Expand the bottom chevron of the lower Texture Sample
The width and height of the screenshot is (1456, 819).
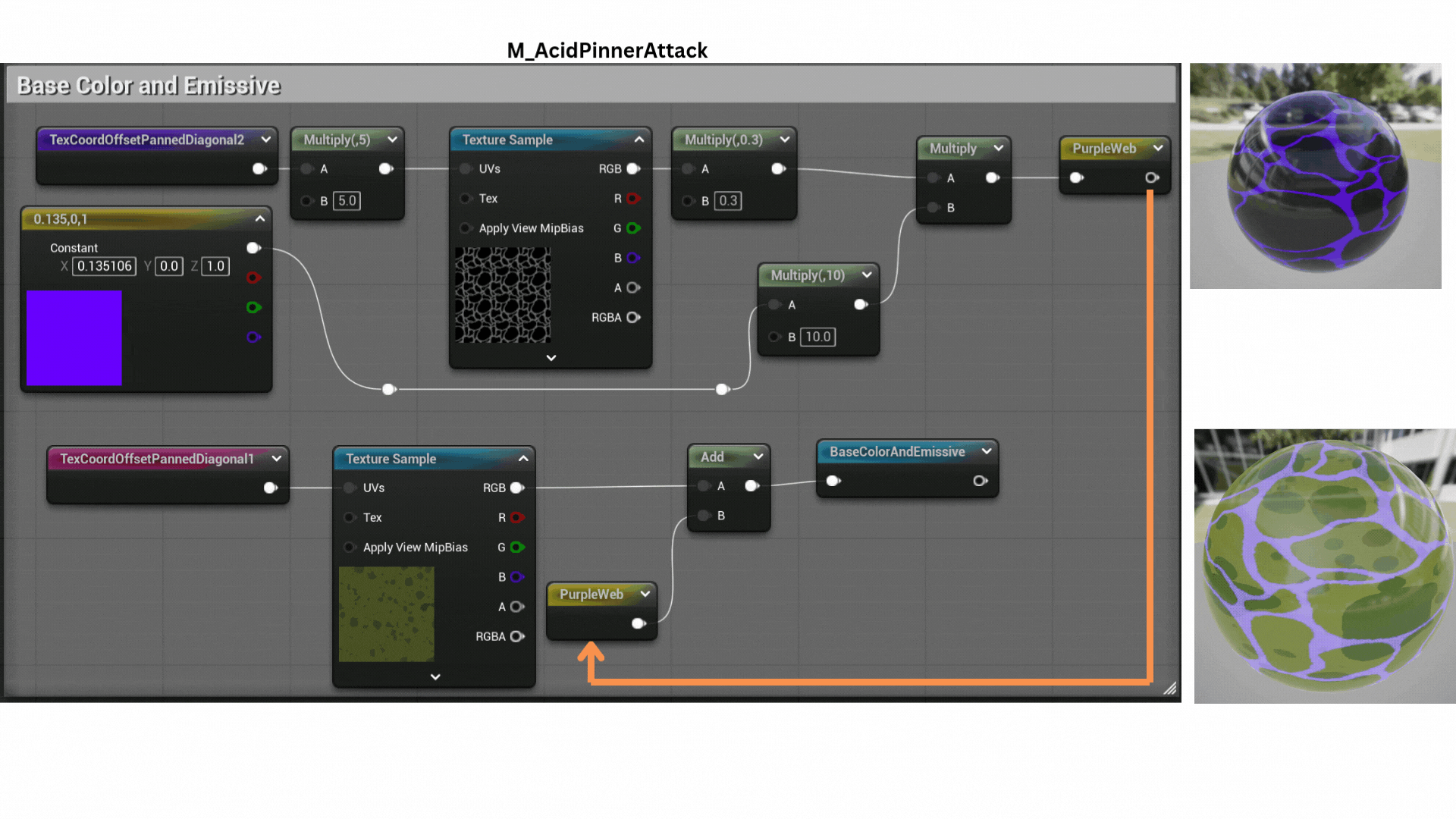(x=435, y=676)
